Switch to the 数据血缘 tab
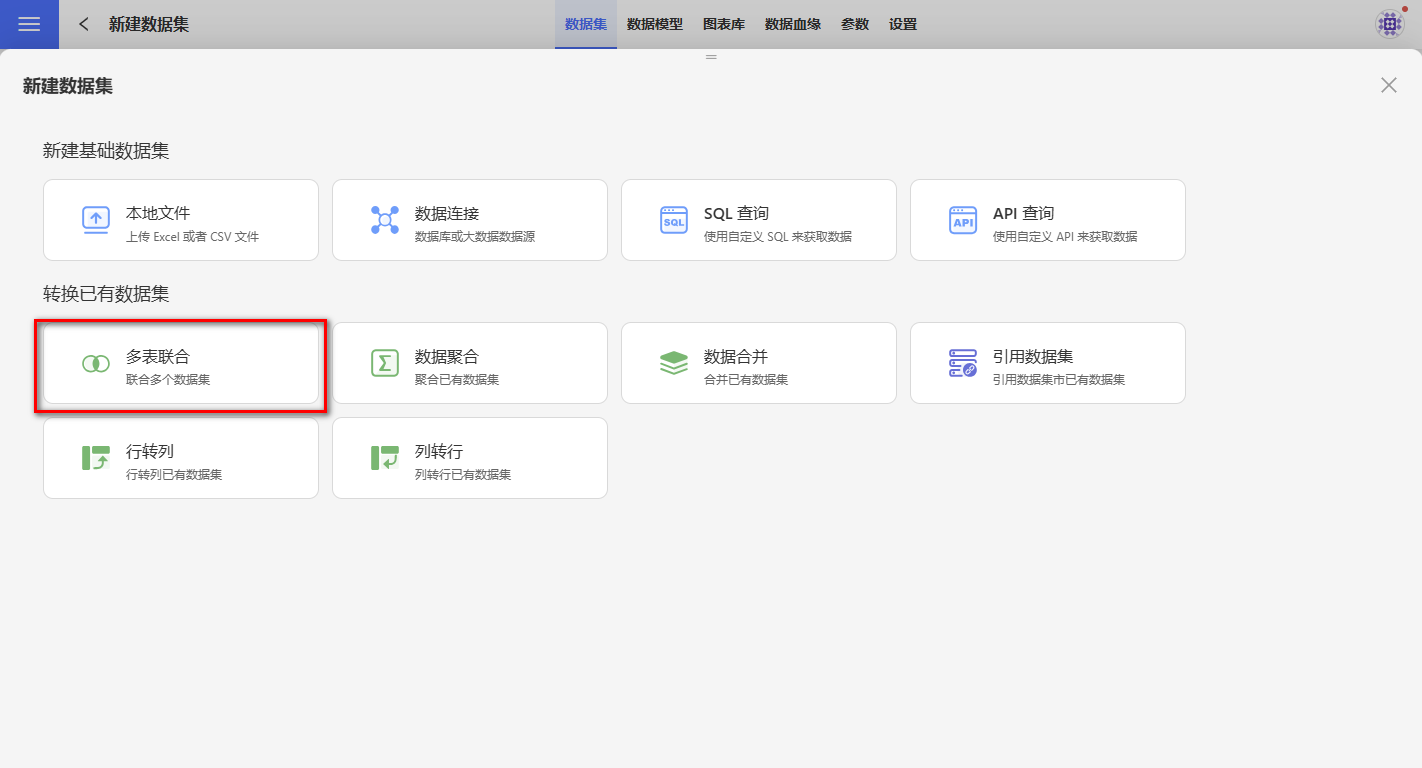Viewport: 1422px width, 768px height. tap(793, 24)
